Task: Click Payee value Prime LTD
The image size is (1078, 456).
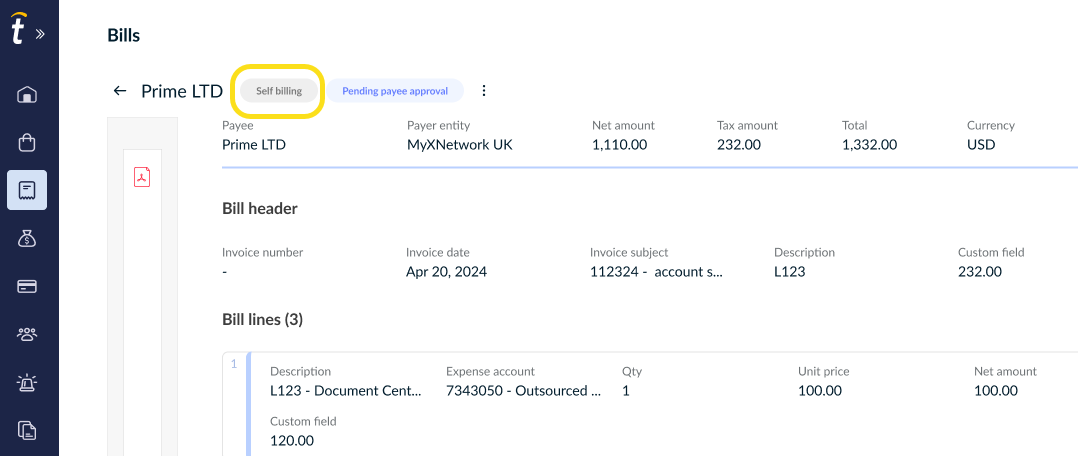Action: tap(254, 145)
